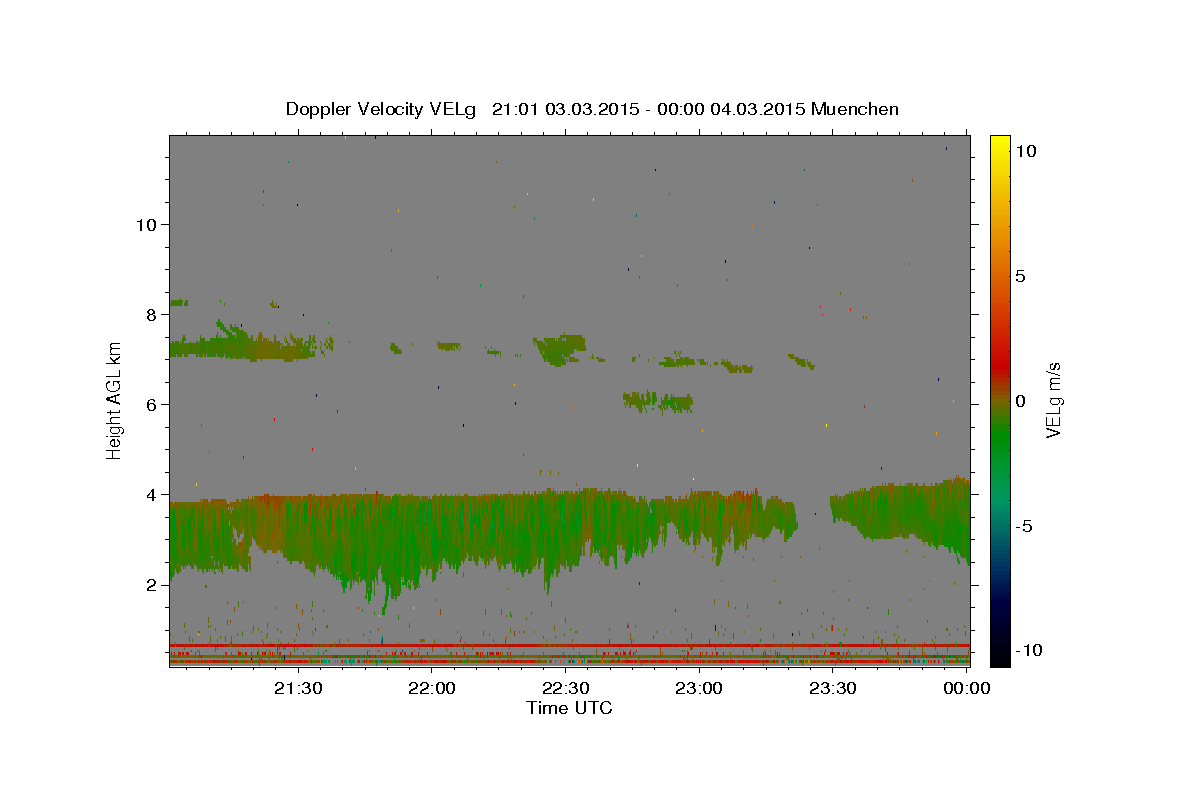Click the colorbar label '5'
This screenshot has height=800, width=1200.
(x=1020, y=276)
